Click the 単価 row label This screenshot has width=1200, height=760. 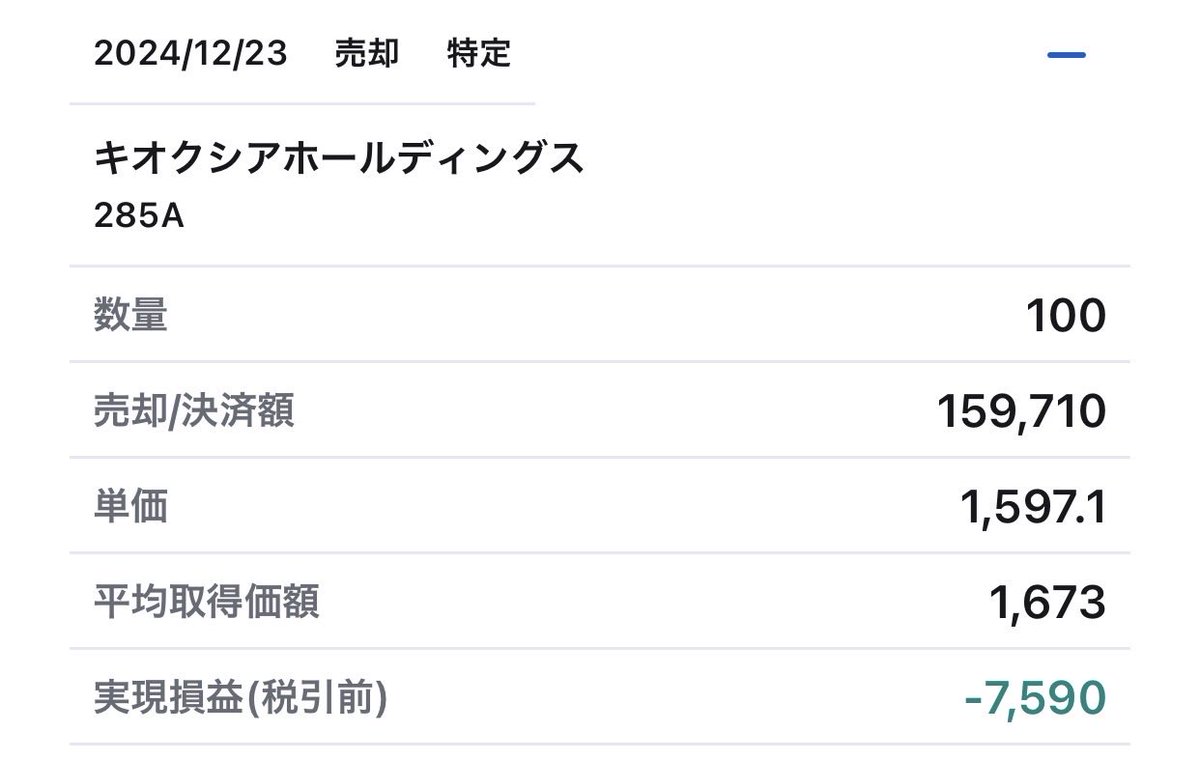[x=131, y=506]
